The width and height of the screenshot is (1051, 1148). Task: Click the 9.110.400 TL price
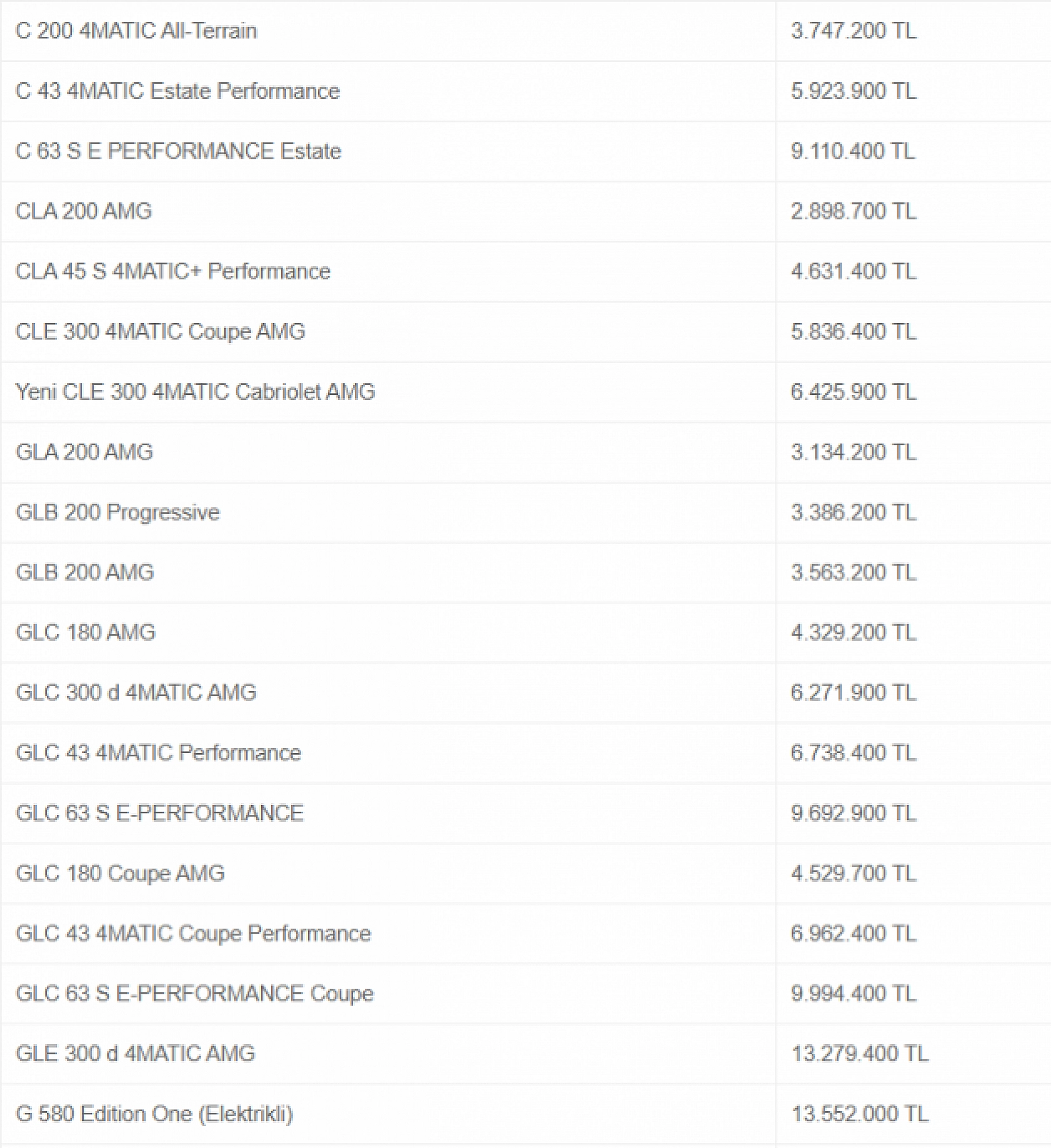click(853, 151)
